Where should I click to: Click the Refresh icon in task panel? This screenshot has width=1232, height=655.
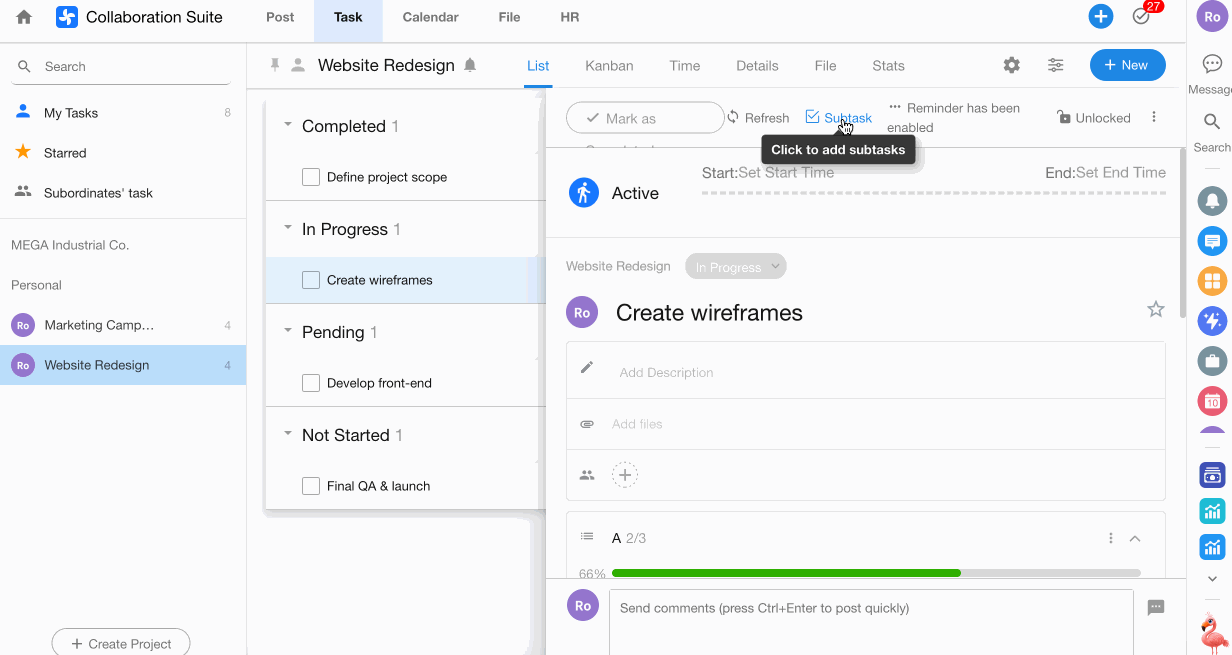(x=733, y=117)
